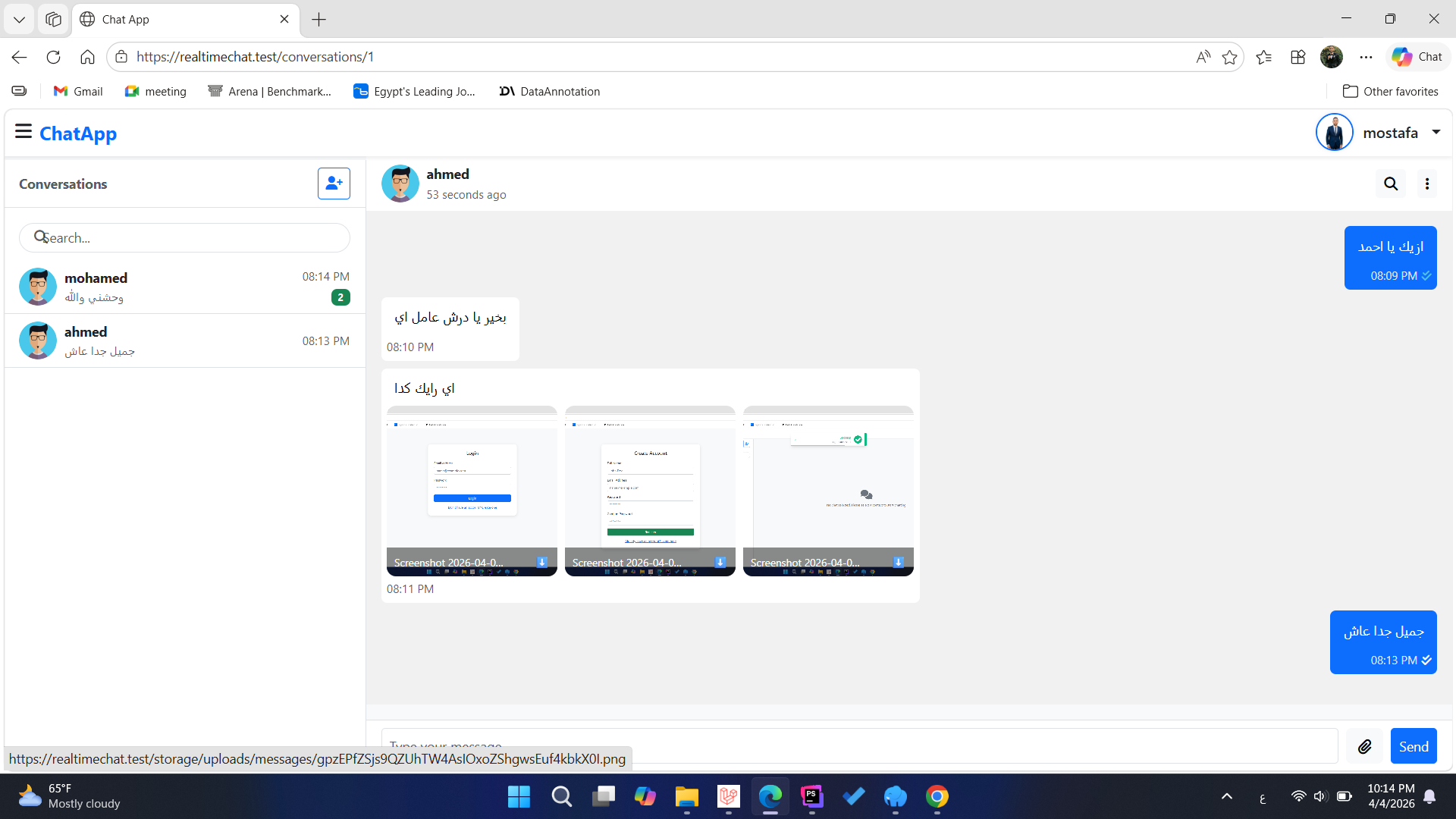
Task: Open the conversation three-dot options menu
Action: 1427,184
